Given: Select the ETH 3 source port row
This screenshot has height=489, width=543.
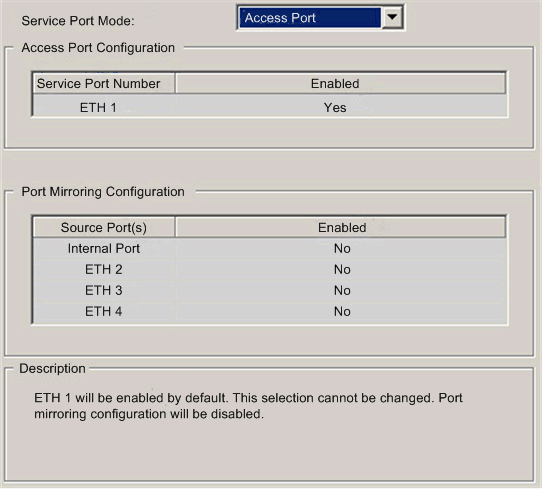Looking at the screenshot, I should (270, 290).
